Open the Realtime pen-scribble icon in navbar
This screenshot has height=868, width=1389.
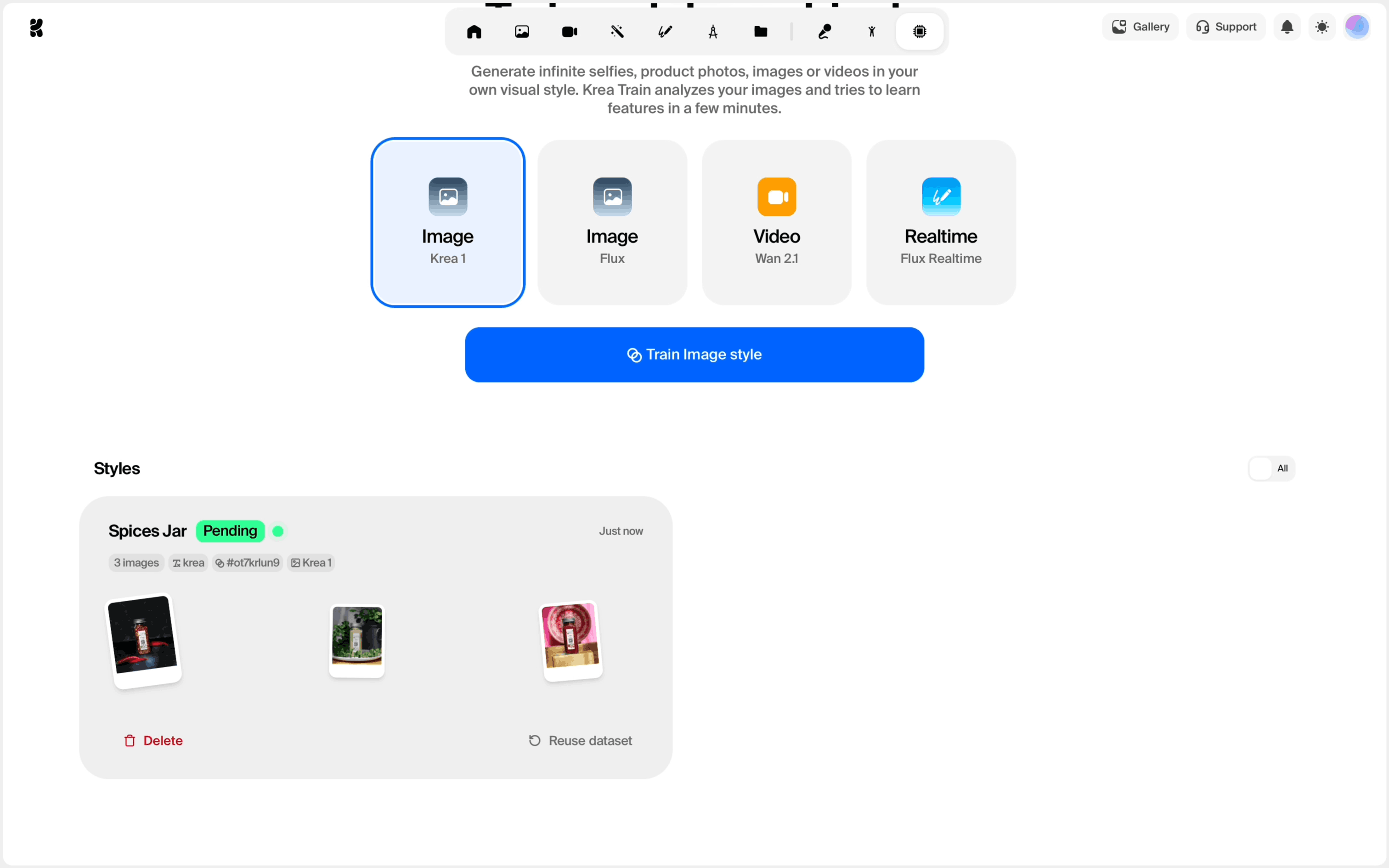(665, 32)
